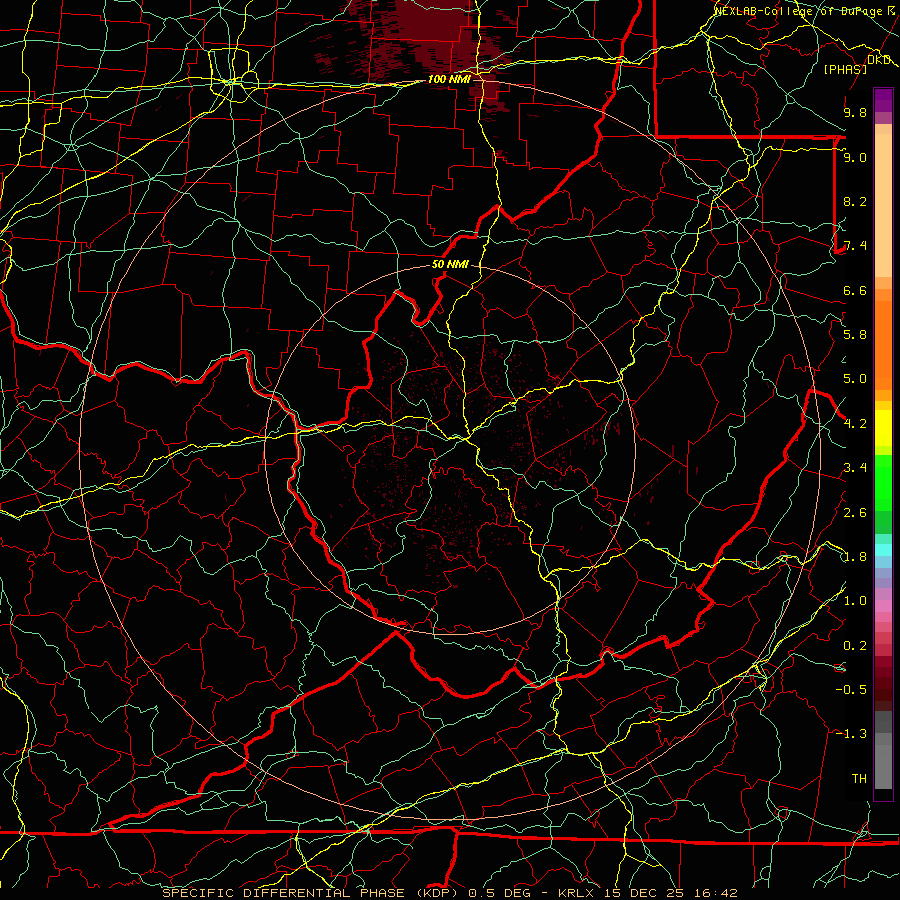Viewport: 900px width, 900px height.
Task: Click the "OKD" label above the legend
Action: click(878, 60)
